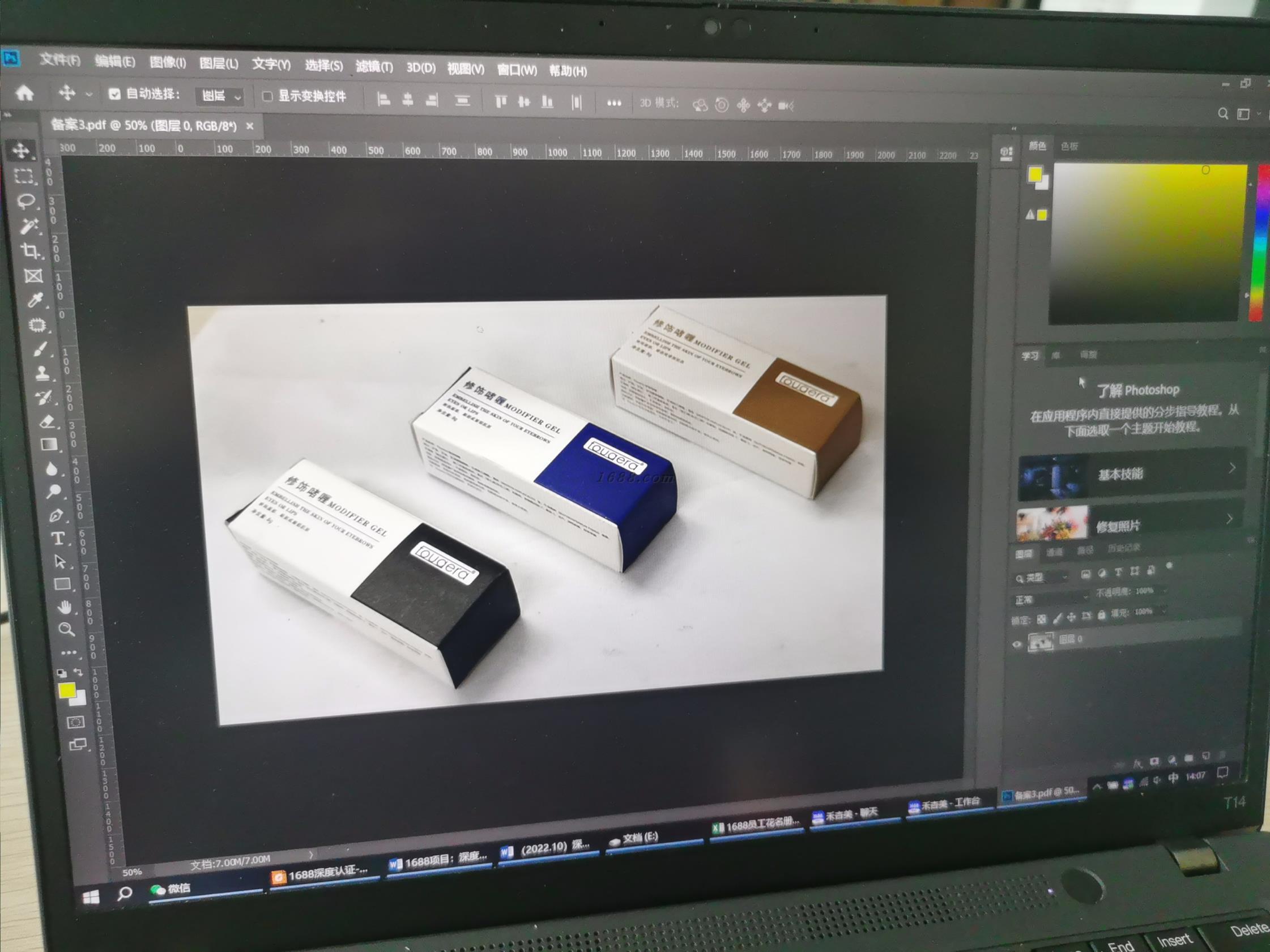Open the 图像(I) menu

[x=167, y=62]
